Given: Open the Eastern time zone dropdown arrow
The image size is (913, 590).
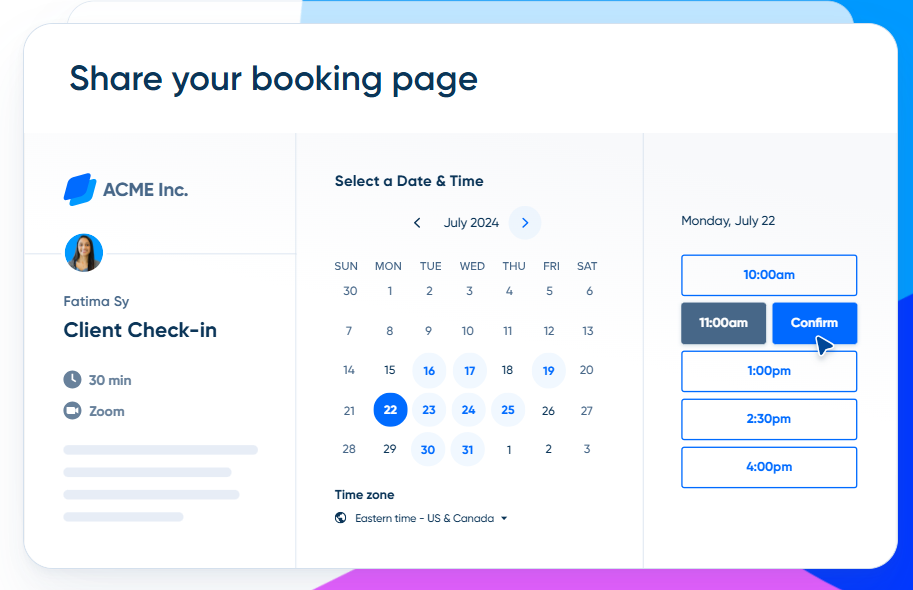Looking at the screenshot, I should pyautogui.click(x=504, y=518).
